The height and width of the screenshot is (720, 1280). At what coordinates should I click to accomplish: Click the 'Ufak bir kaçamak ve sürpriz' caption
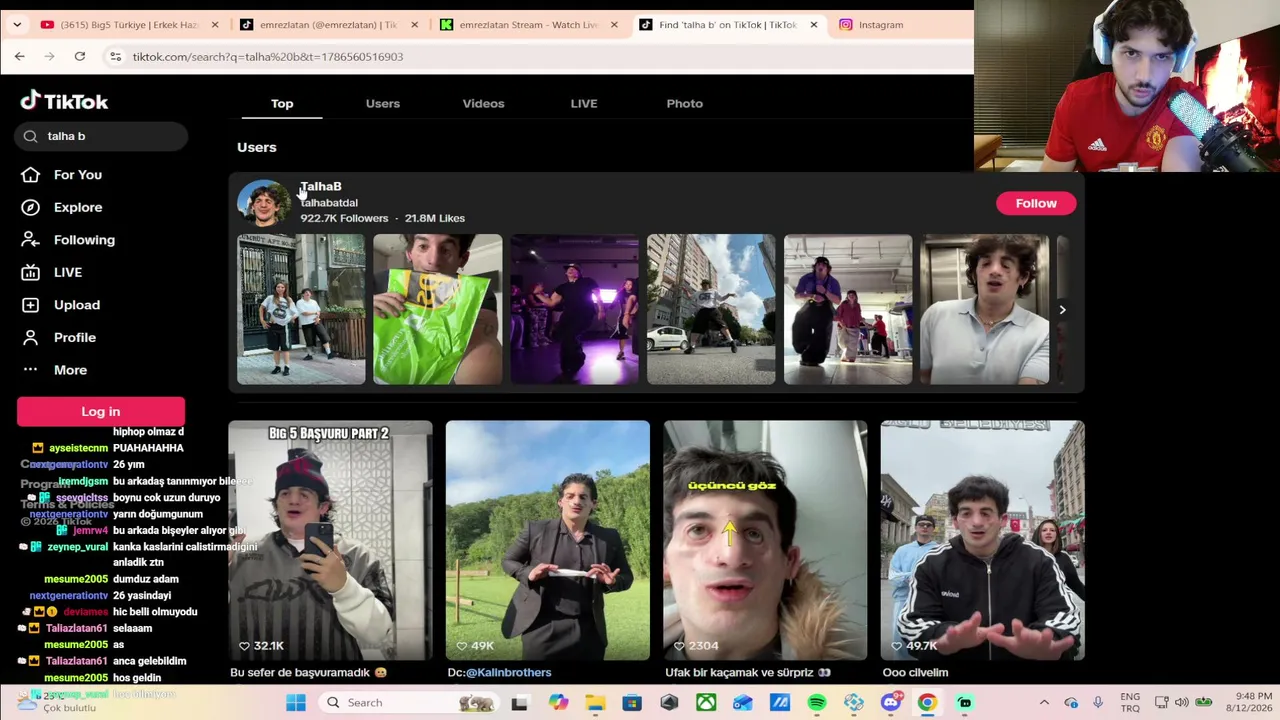click(748, 673)
